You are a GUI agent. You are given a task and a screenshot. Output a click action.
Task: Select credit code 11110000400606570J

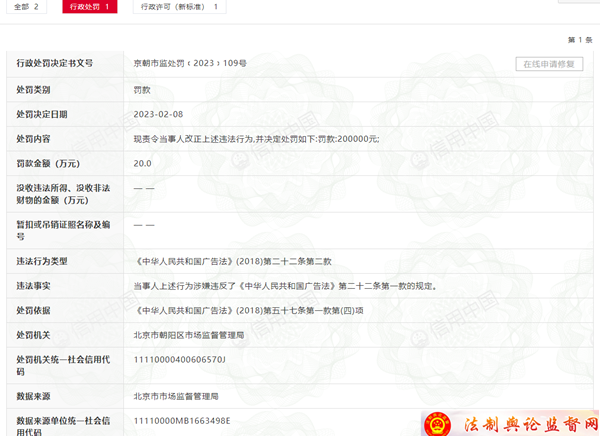179,359
